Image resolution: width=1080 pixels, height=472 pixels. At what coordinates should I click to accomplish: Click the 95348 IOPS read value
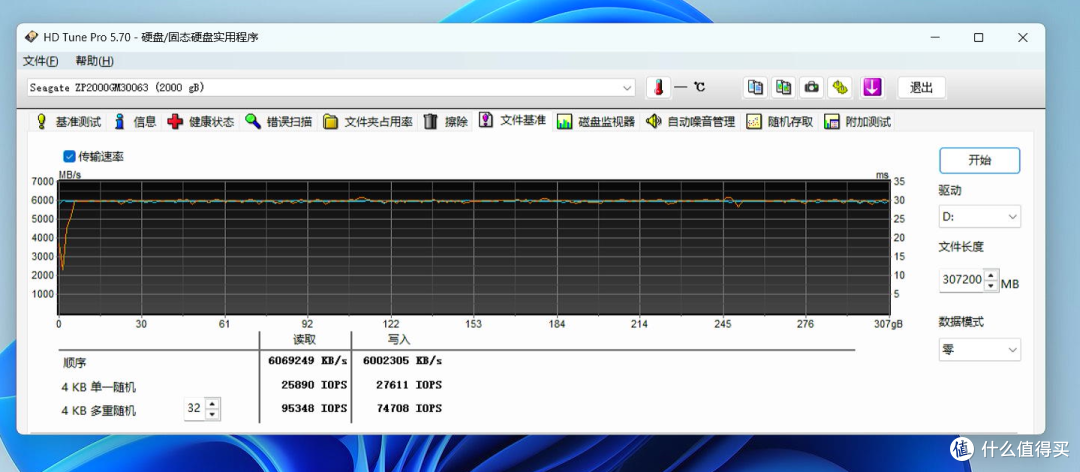pos(315,409)
